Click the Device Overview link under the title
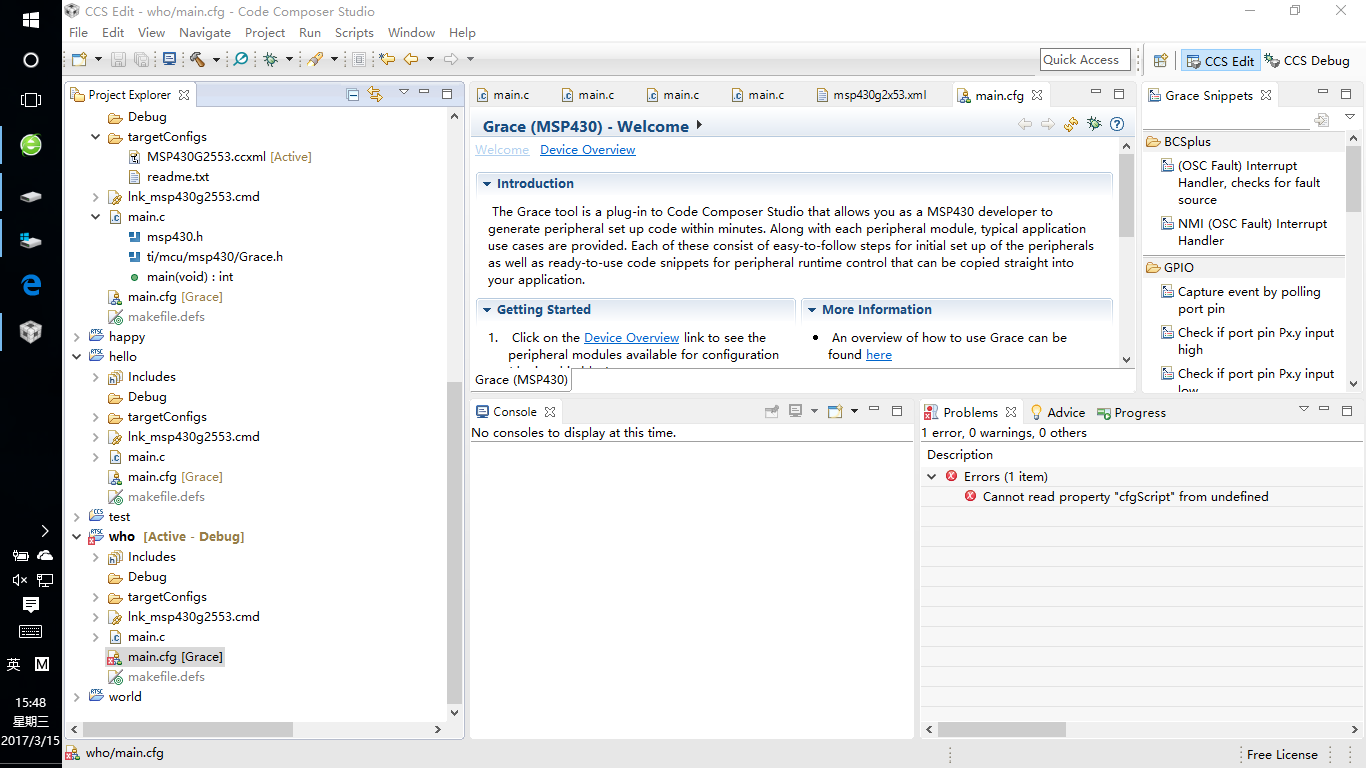Screen dimensions: 1366x768 [x=588, y=150]
